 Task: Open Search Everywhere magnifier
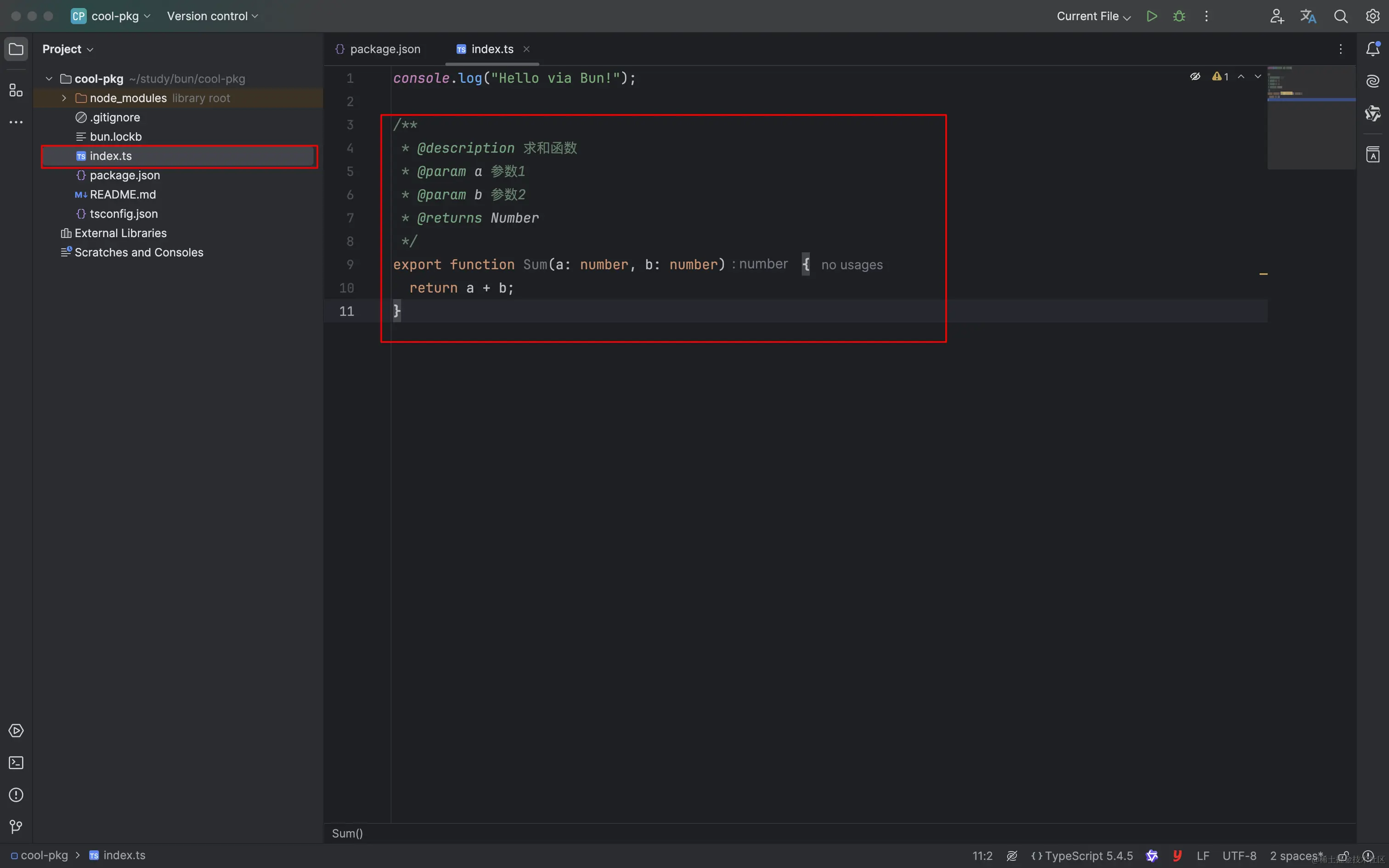1341,16
